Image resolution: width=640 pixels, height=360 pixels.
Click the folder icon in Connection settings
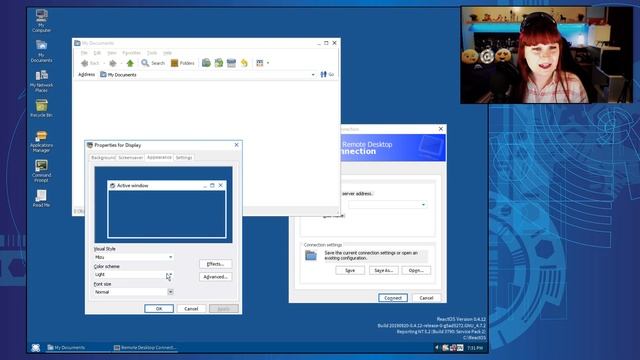[x=311, y=256]
